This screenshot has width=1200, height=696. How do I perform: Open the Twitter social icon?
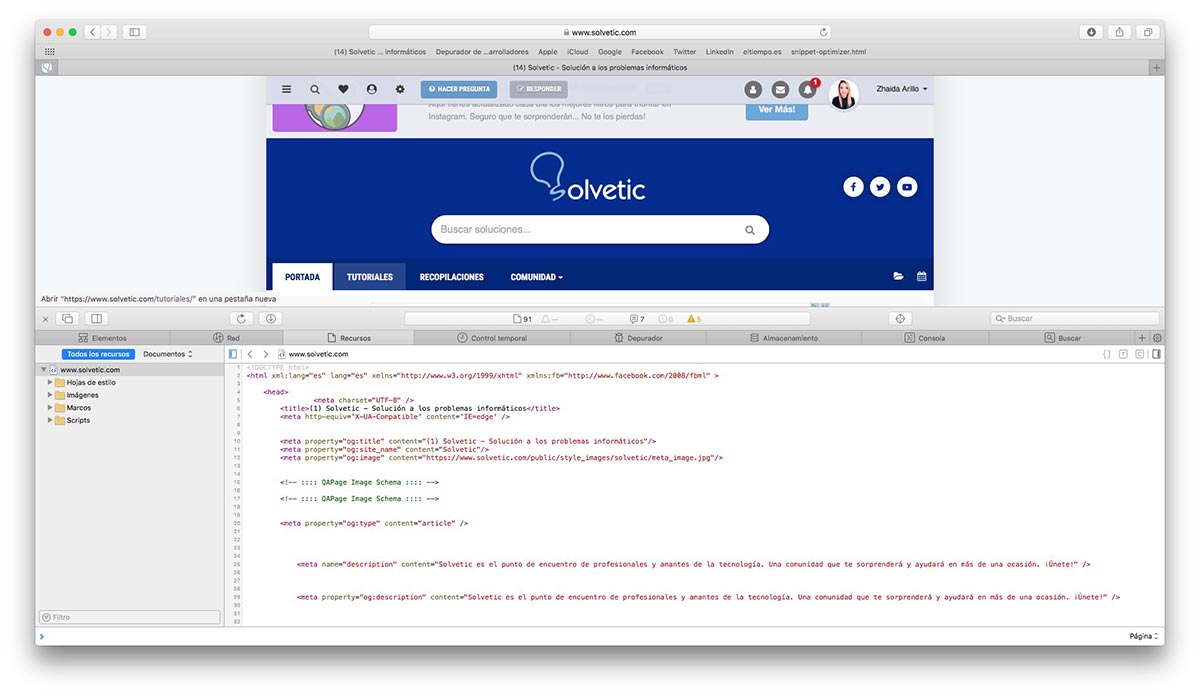click(x=880, y=187)
